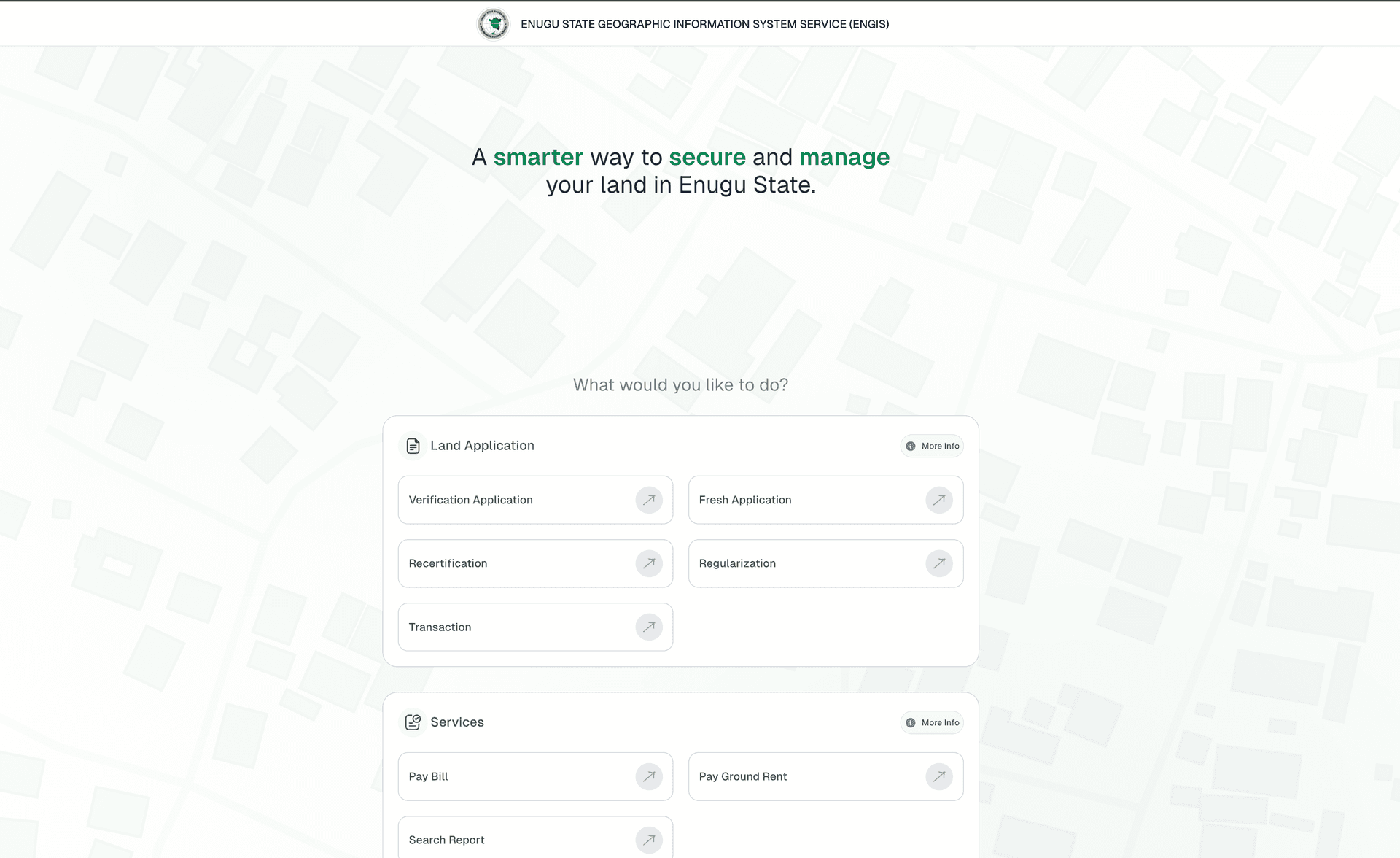Open More Info for Land Application
The height and width of the screenshot is (858, 1400).
click(932, 446)
